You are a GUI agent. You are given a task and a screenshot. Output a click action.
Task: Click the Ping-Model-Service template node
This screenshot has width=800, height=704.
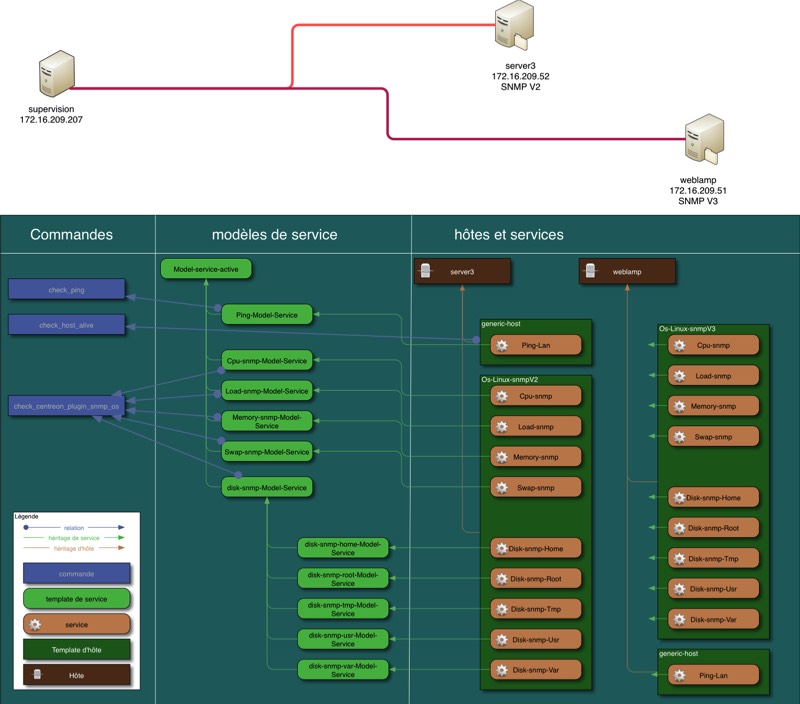click(266, 315)
